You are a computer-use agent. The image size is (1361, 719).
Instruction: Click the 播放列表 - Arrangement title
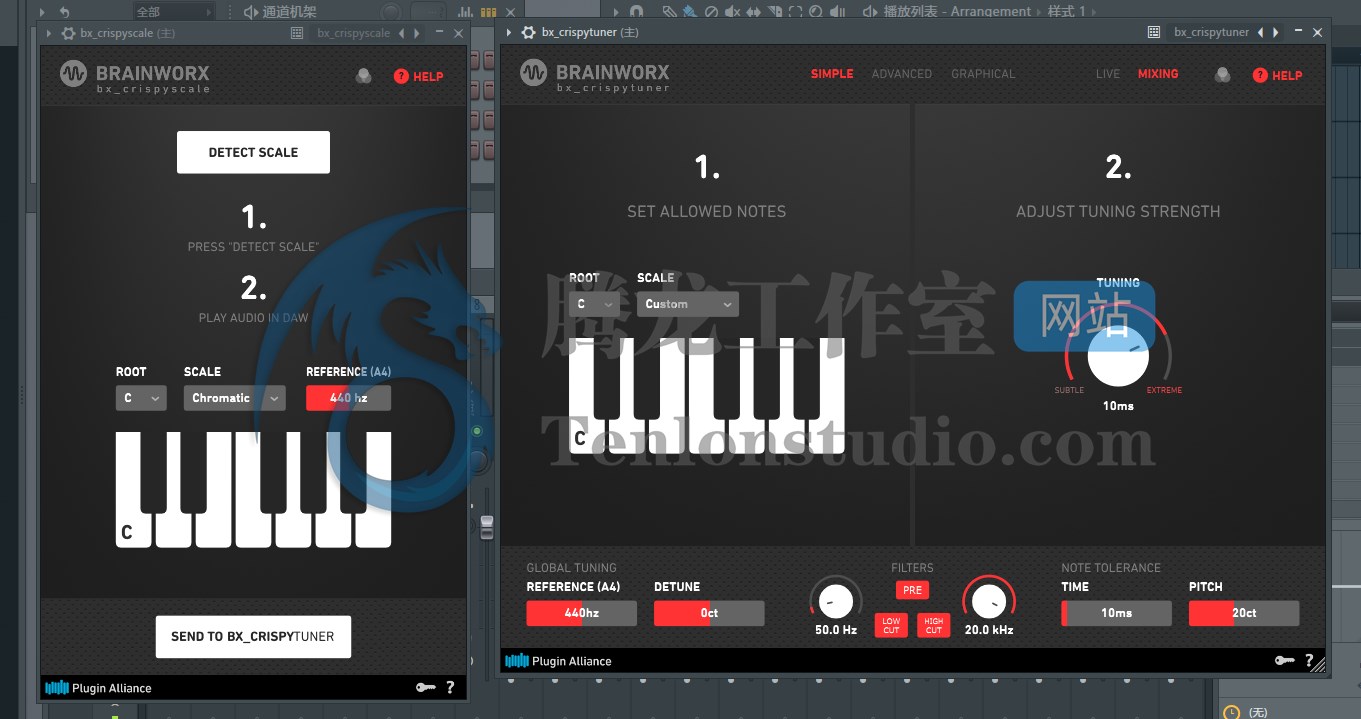coord(957,12)
